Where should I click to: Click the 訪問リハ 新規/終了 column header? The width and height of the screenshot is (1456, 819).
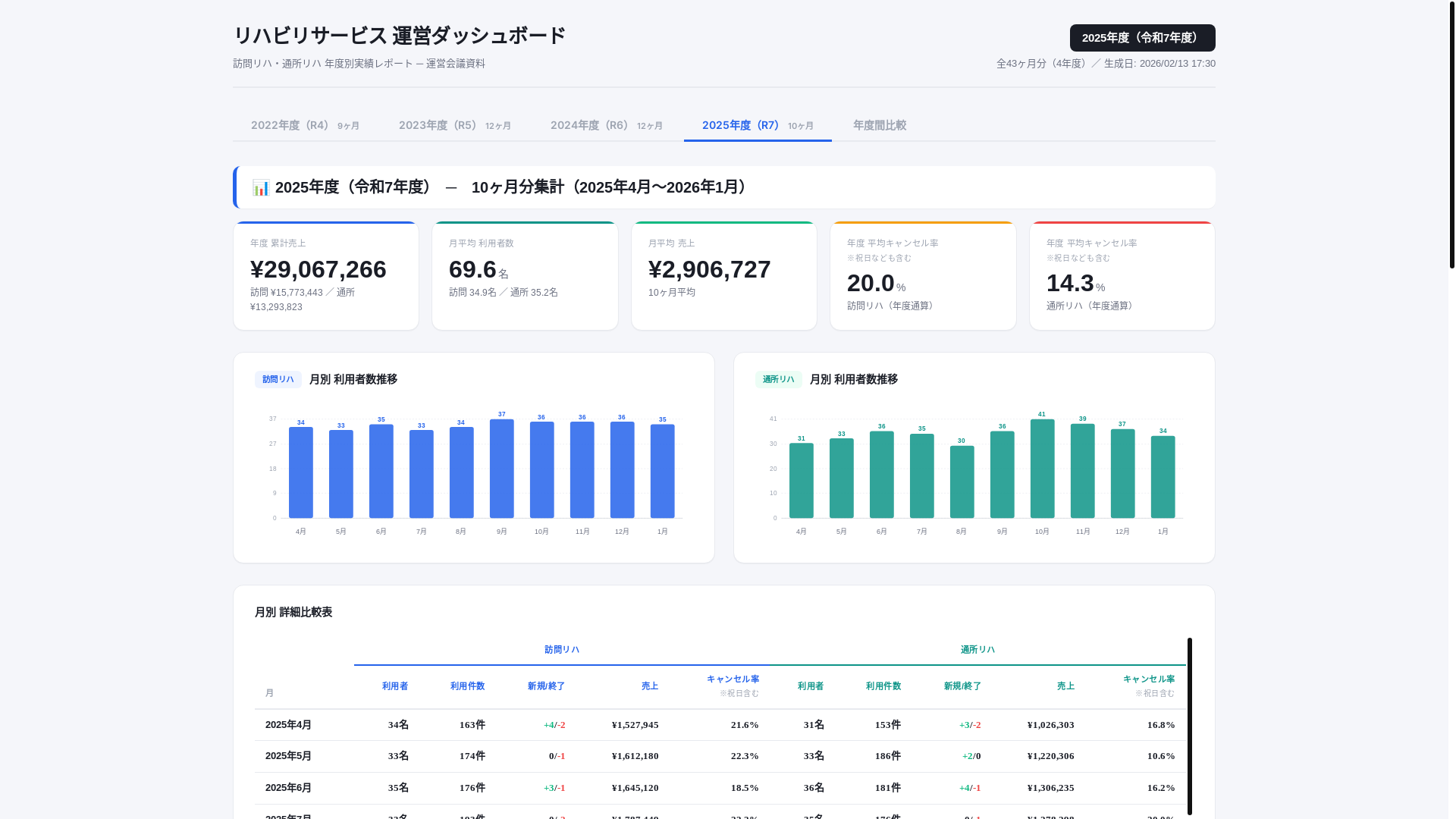click(547, 686)
